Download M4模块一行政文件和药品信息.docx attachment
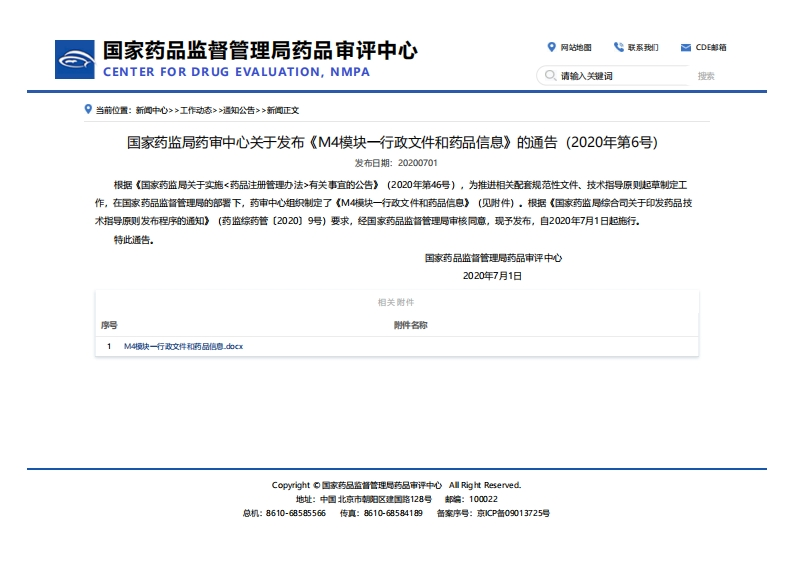The image size is (793, 561). 183,346
